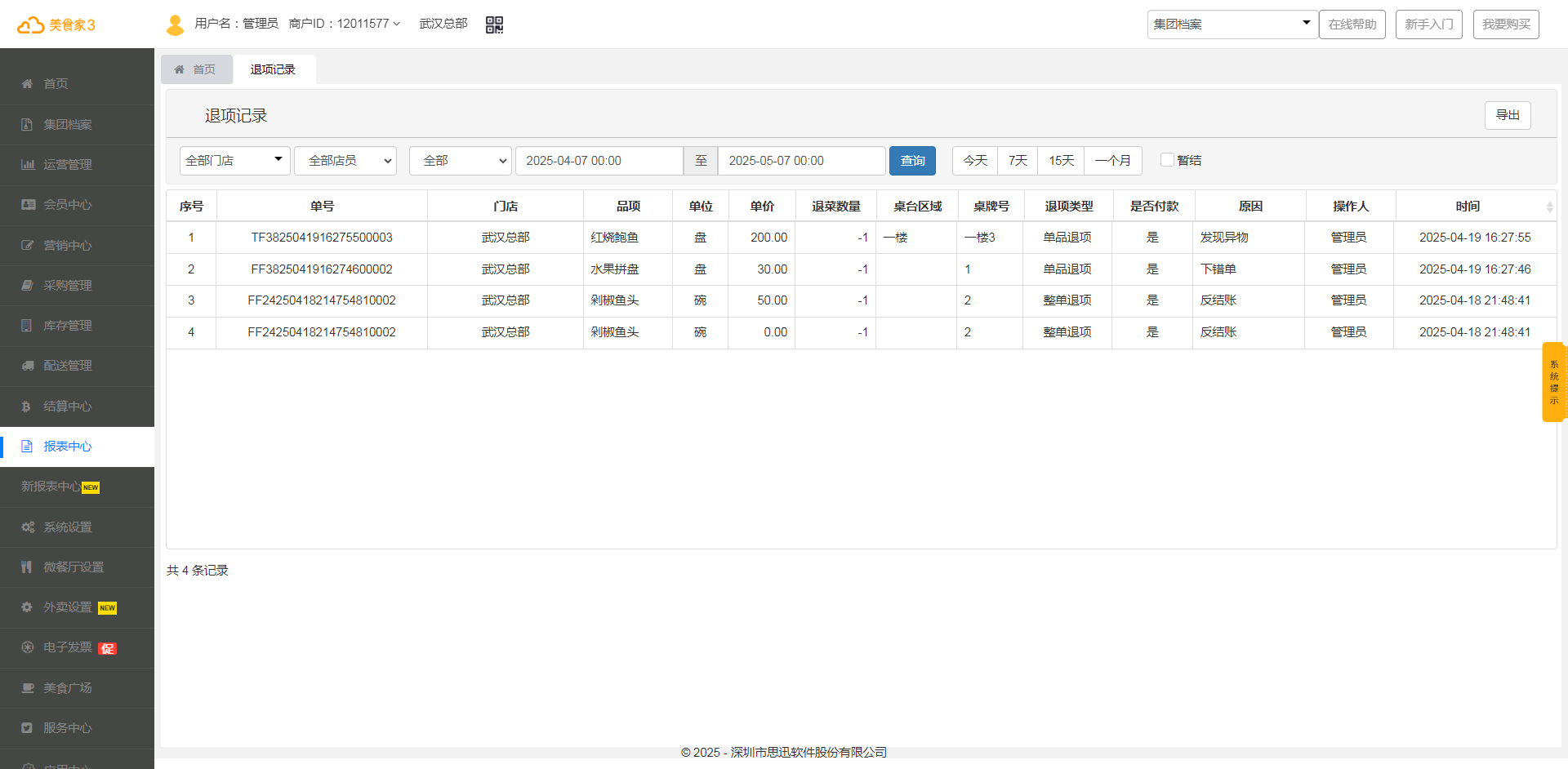Click the start date input field

(599, 161)
